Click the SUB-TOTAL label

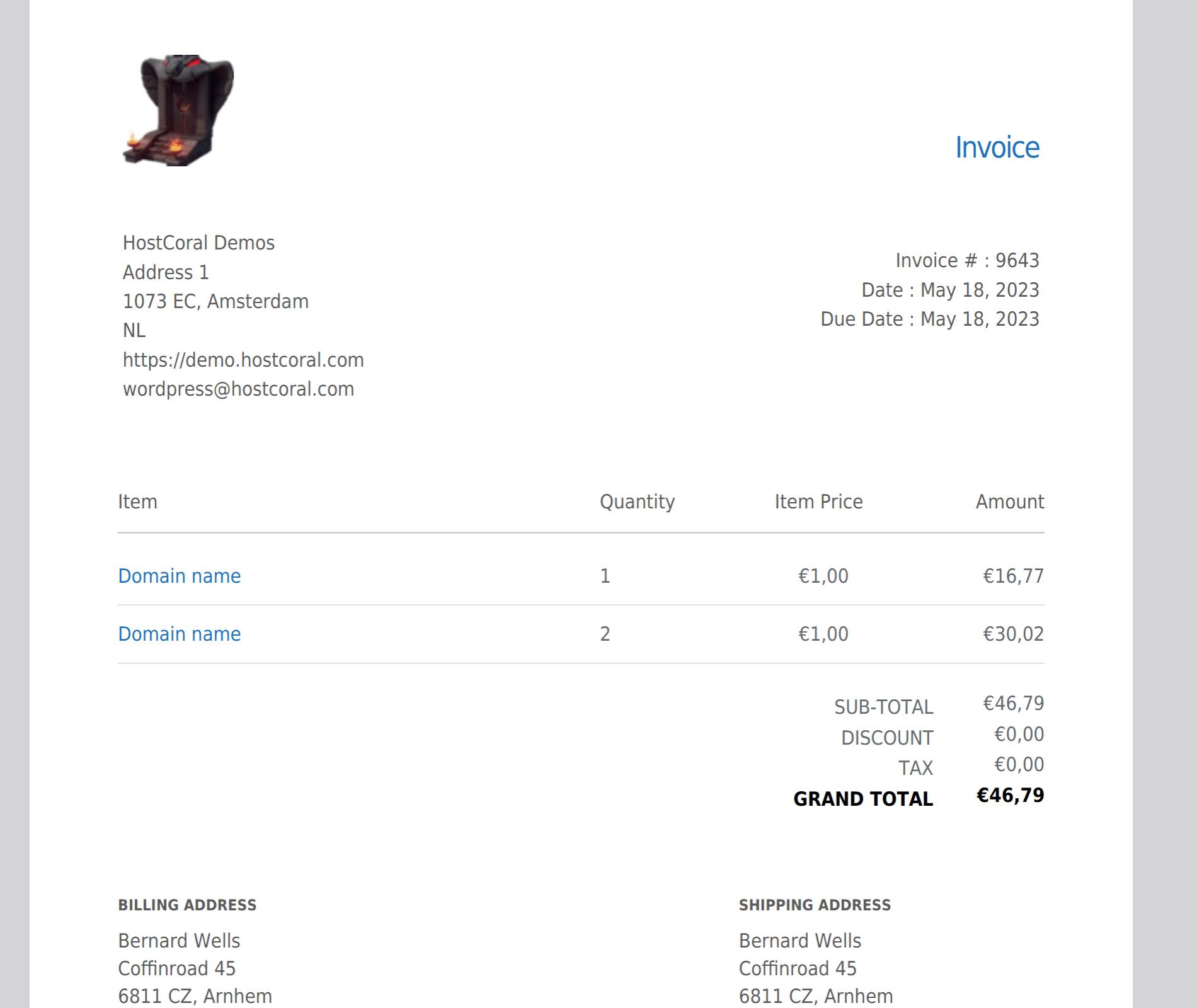[883, 707]
